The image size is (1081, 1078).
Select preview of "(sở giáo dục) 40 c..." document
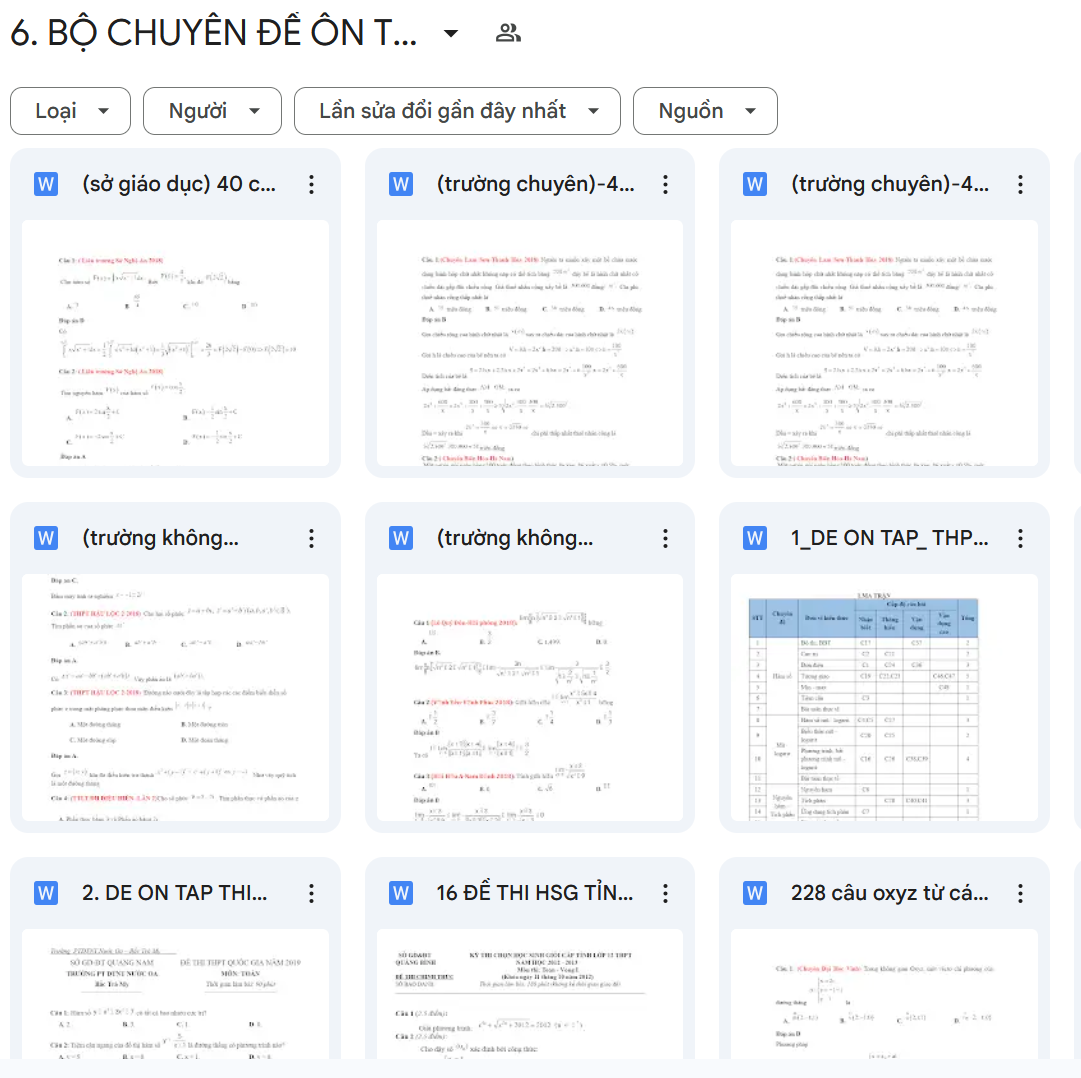point(175,343)
